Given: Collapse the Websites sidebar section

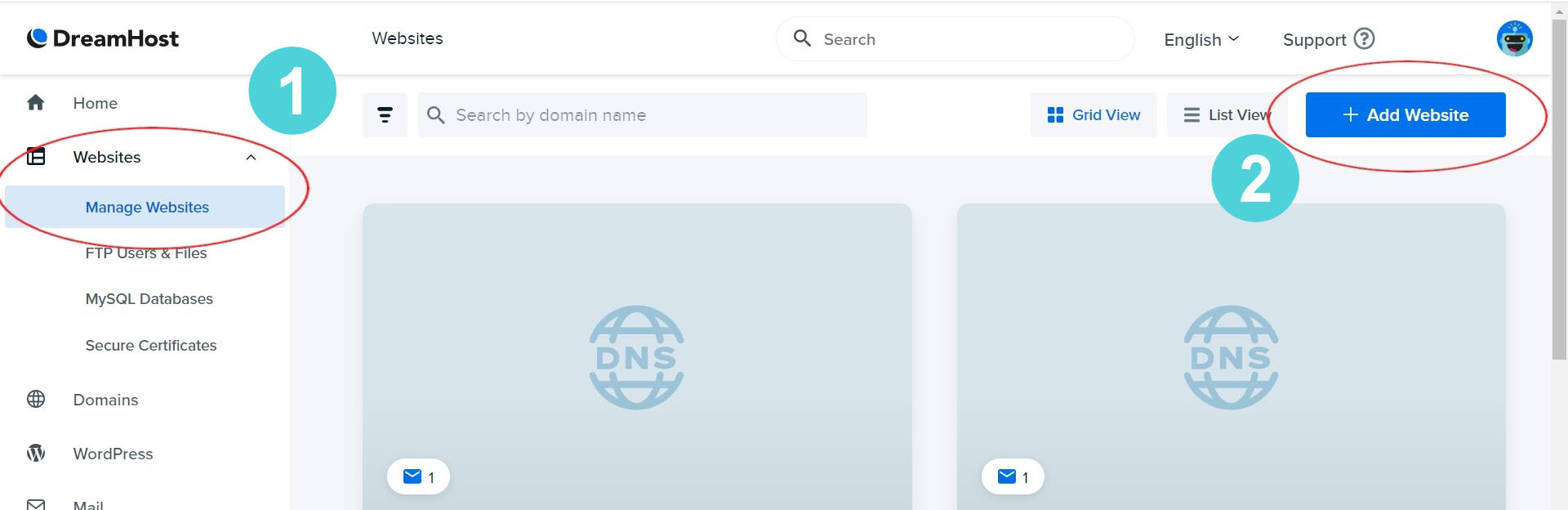Looking at the screenshot, I should click(251, 158).
